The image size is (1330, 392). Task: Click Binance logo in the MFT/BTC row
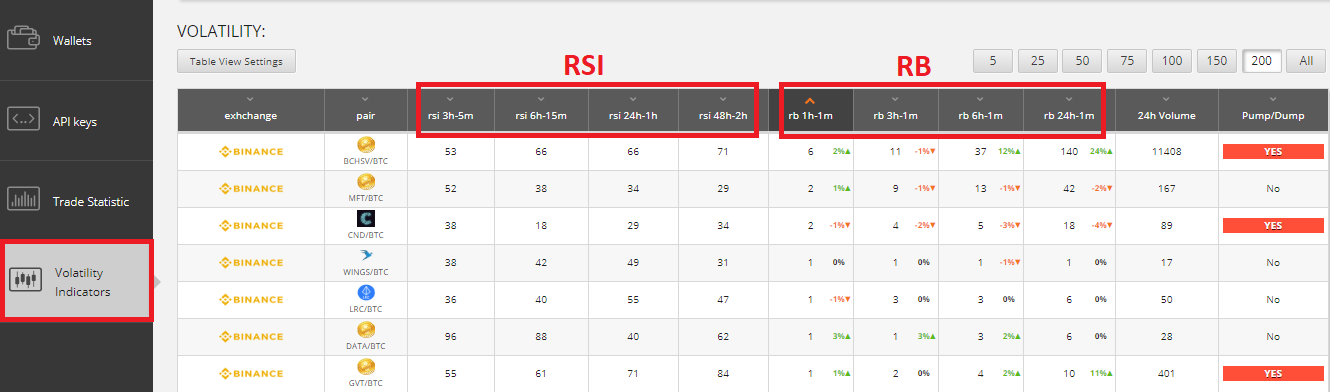pyautogui.click(x=251, y=189)
